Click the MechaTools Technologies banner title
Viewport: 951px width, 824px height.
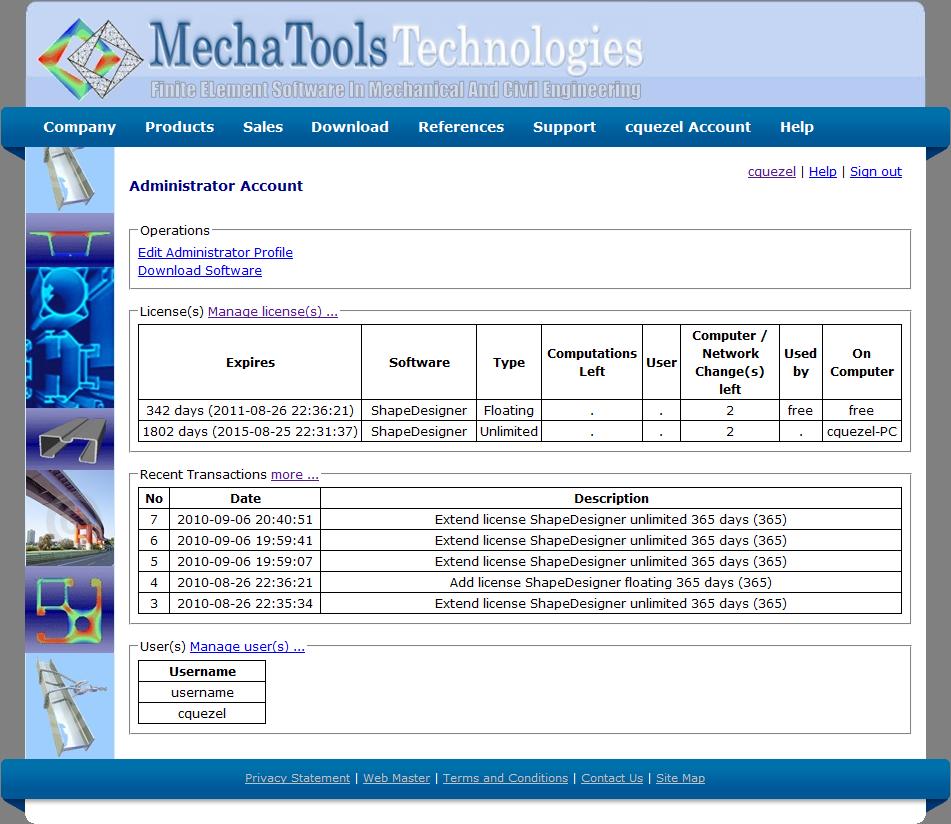tap(396, 45)
